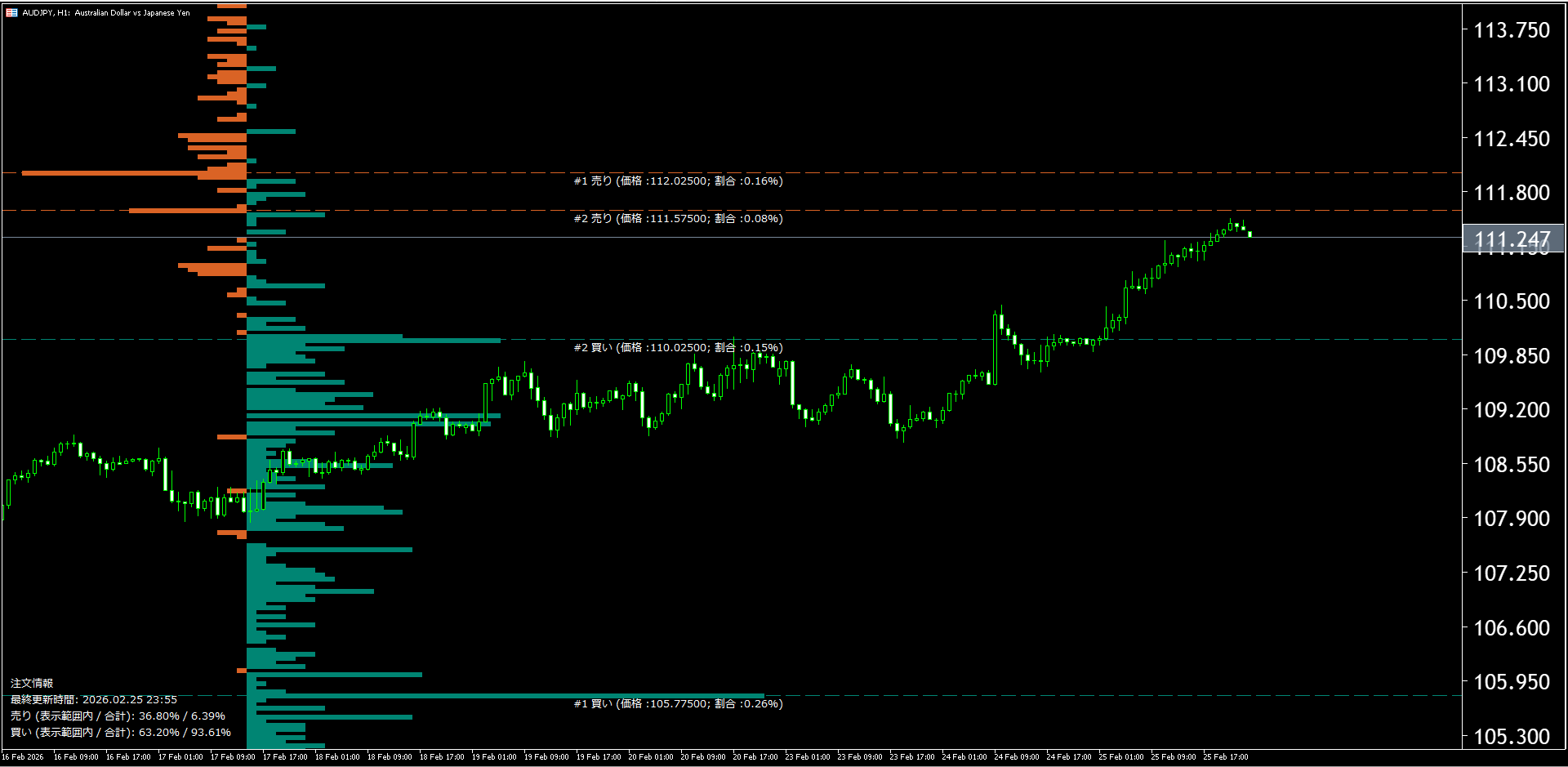Select the #2 買い 110.02500 order label
Screen dimensions: 1568x767
(x=678, y=347)
